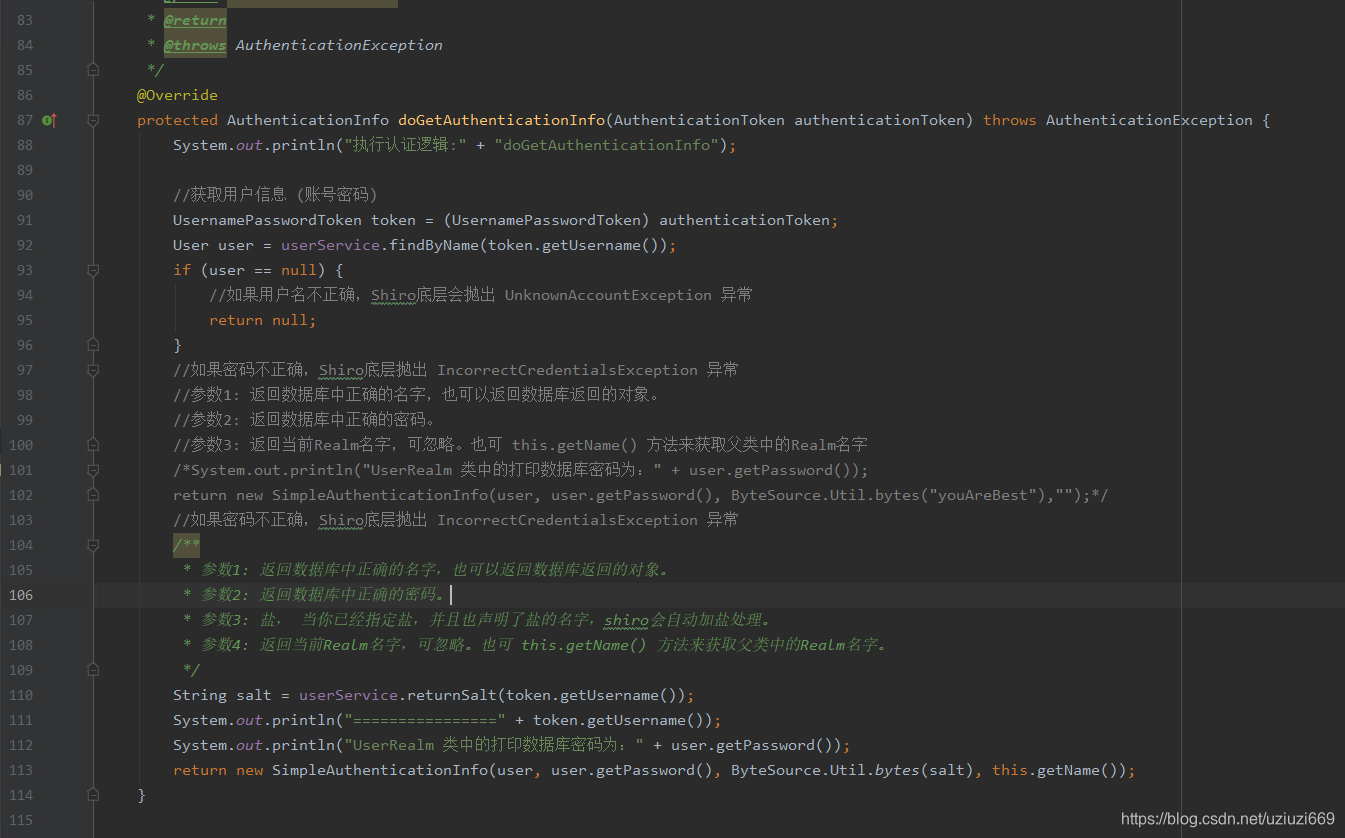The width and height of the screenshot is (1345, 838).
Task: Click line number 101 in the gutter
Action: pyautogui.click(x=21, y=470)
